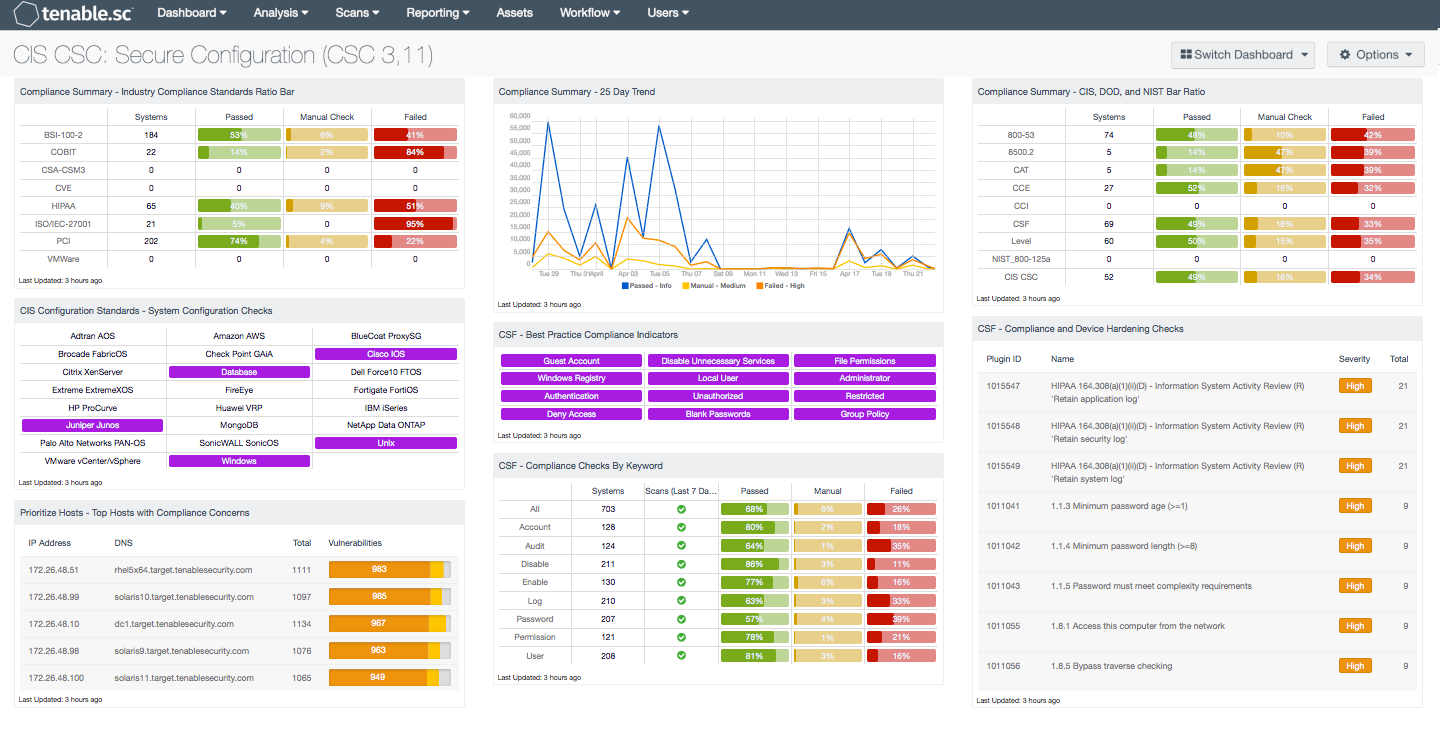Screen dimensions: 1440x752
Task: Expand the Analysis menu
Action: pos(281,13)
